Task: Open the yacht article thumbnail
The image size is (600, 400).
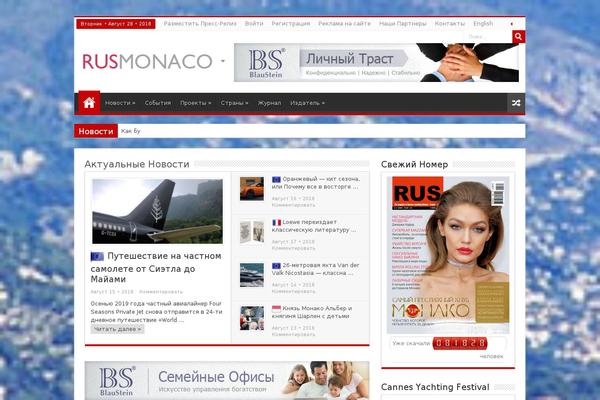Action: [252, 275]
